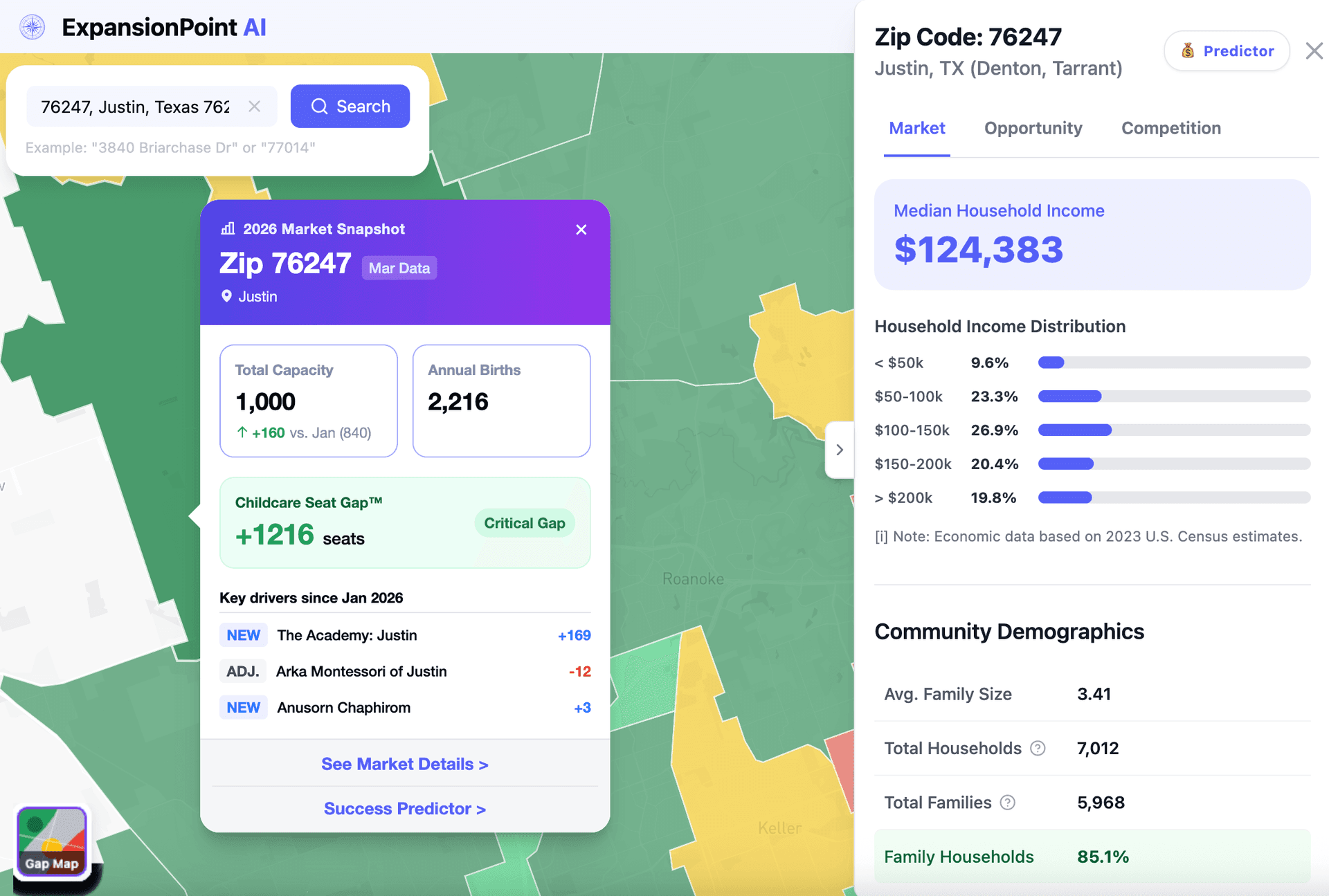Collapse side panel with chevron arrow
The height and width of the screenshot is (896, 1329).
[840, 450]
